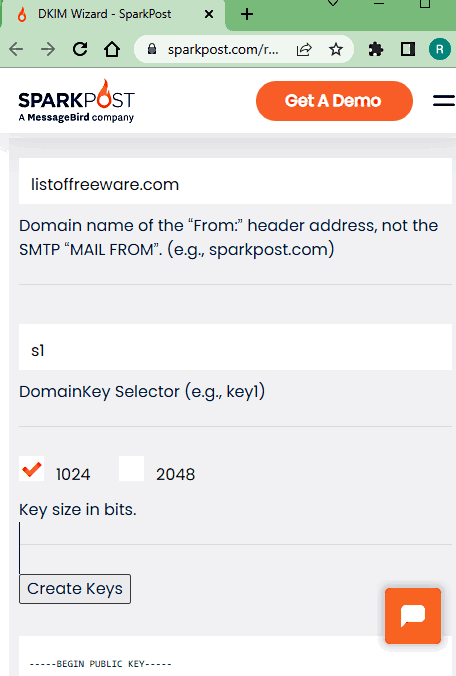Click the Get A Demo button
The height and width of the screenshot is (676, 456).
point(334,101)
